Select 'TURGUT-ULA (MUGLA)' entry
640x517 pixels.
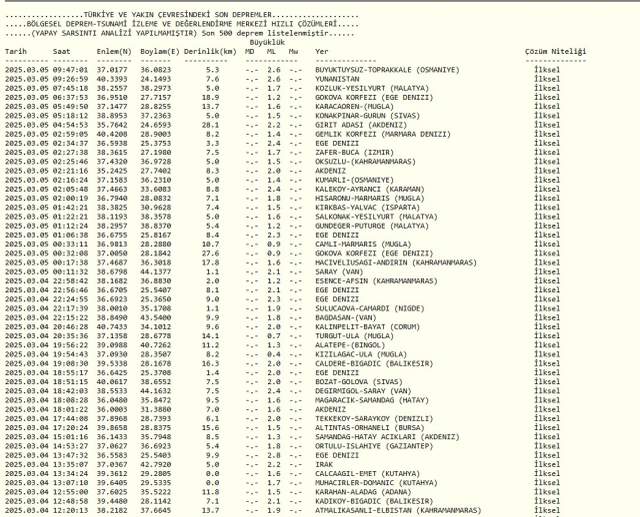click(x=354, y=336)
